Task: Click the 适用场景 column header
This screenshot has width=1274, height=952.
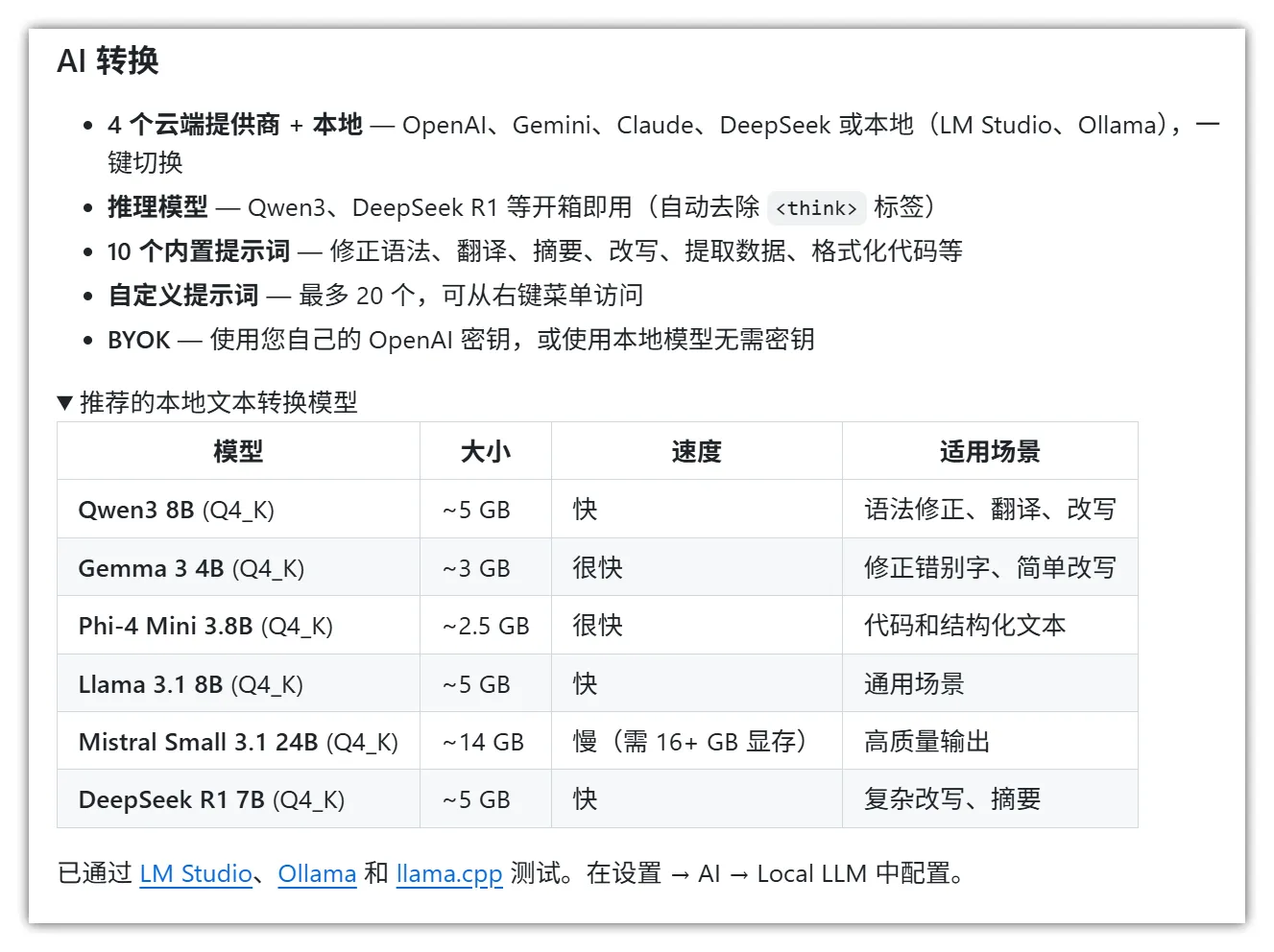Action: point(989,452)
